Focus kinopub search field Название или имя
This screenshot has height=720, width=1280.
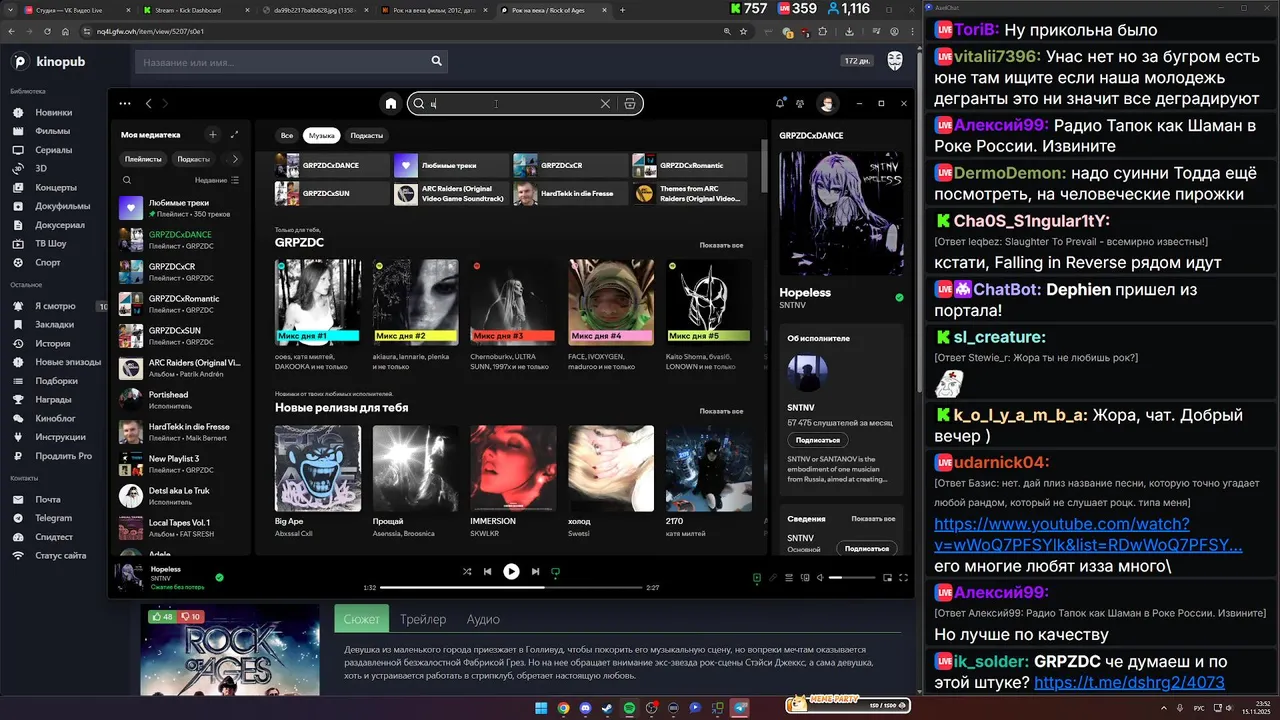click(290, 62)
